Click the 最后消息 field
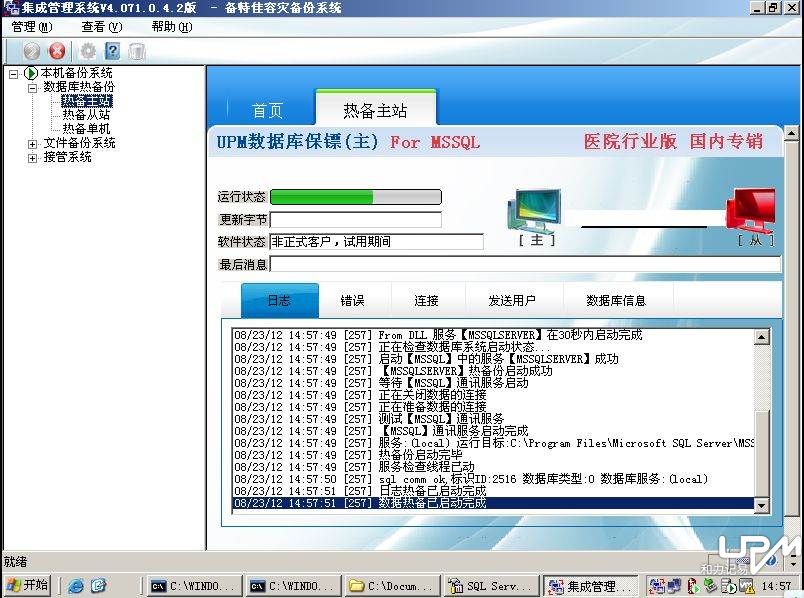The height and width of the screenshot is (598, 804). (x=525, y=265)
